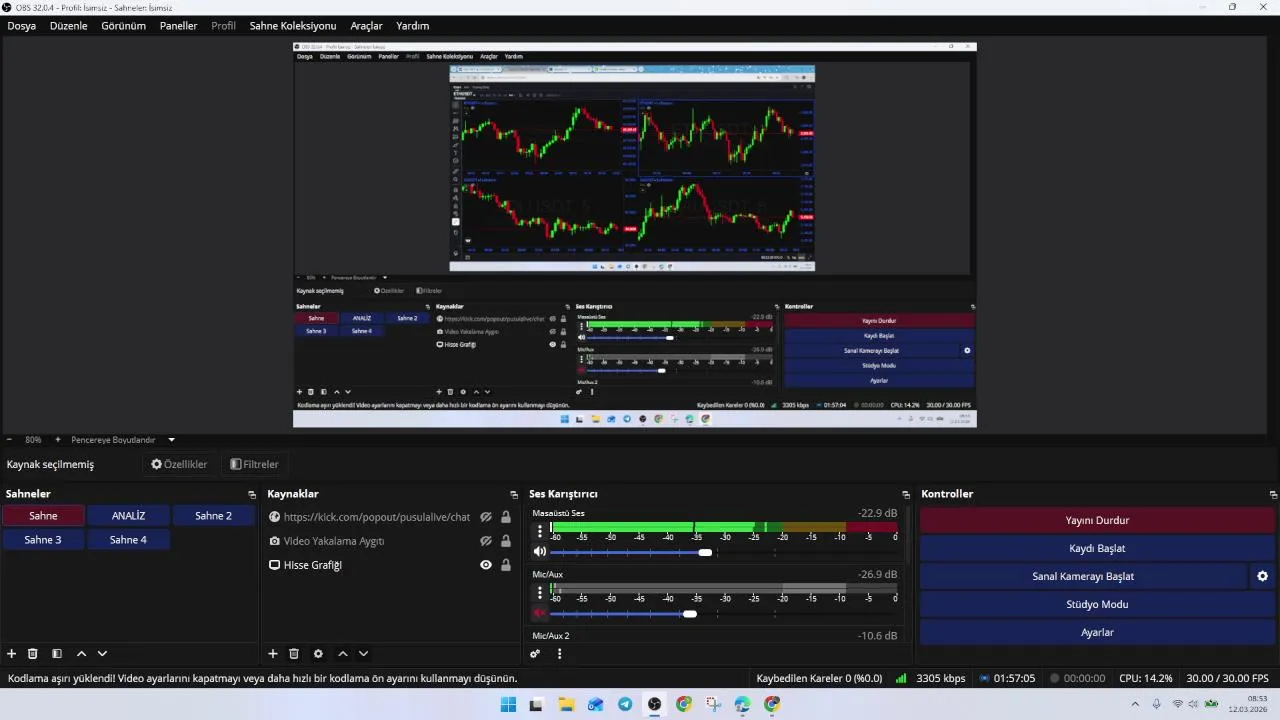
Task: Open Mic/Aux three-dot options
Action: pos(540,593)
